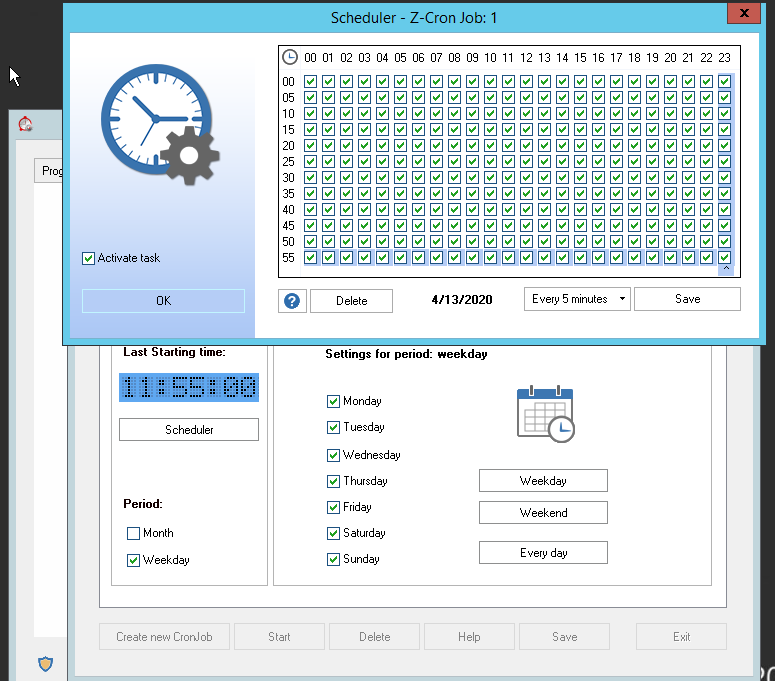Image resolution: width=775 pixels, height=681 pixels.
Task: Click the OK button in Scheduler dialog
Action: [x=163, y=300]
